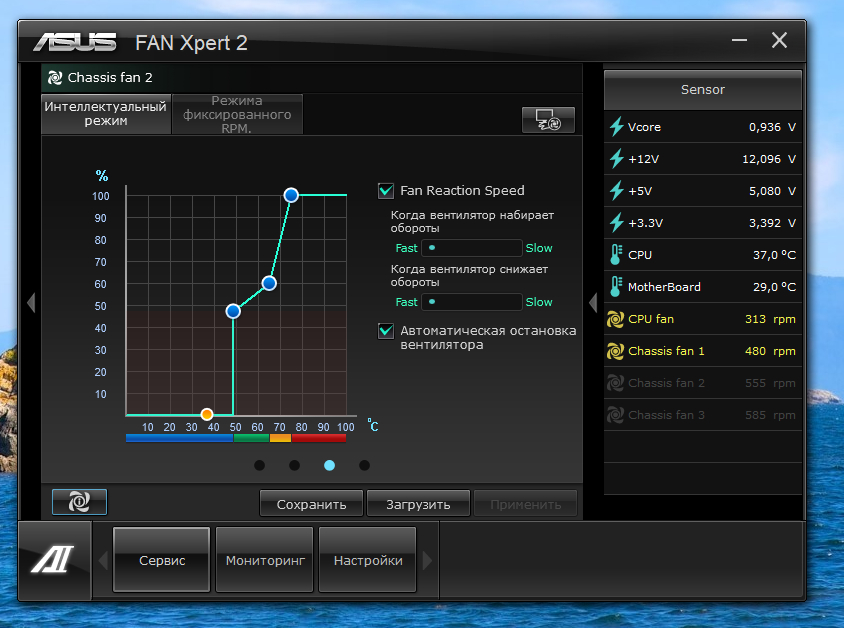Open the Настройки menu
Screen dimensions: 844x628
(368, 560)
